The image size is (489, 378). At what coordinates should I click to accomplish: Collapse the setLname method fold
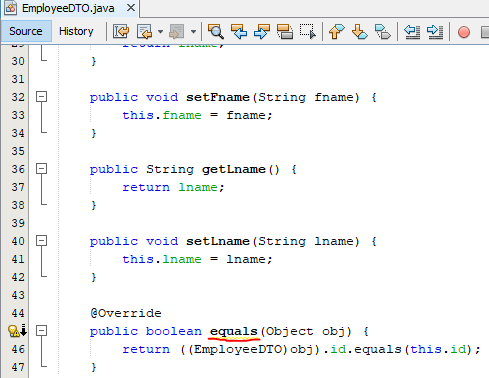pyautogui.click(x=41, y=241)
